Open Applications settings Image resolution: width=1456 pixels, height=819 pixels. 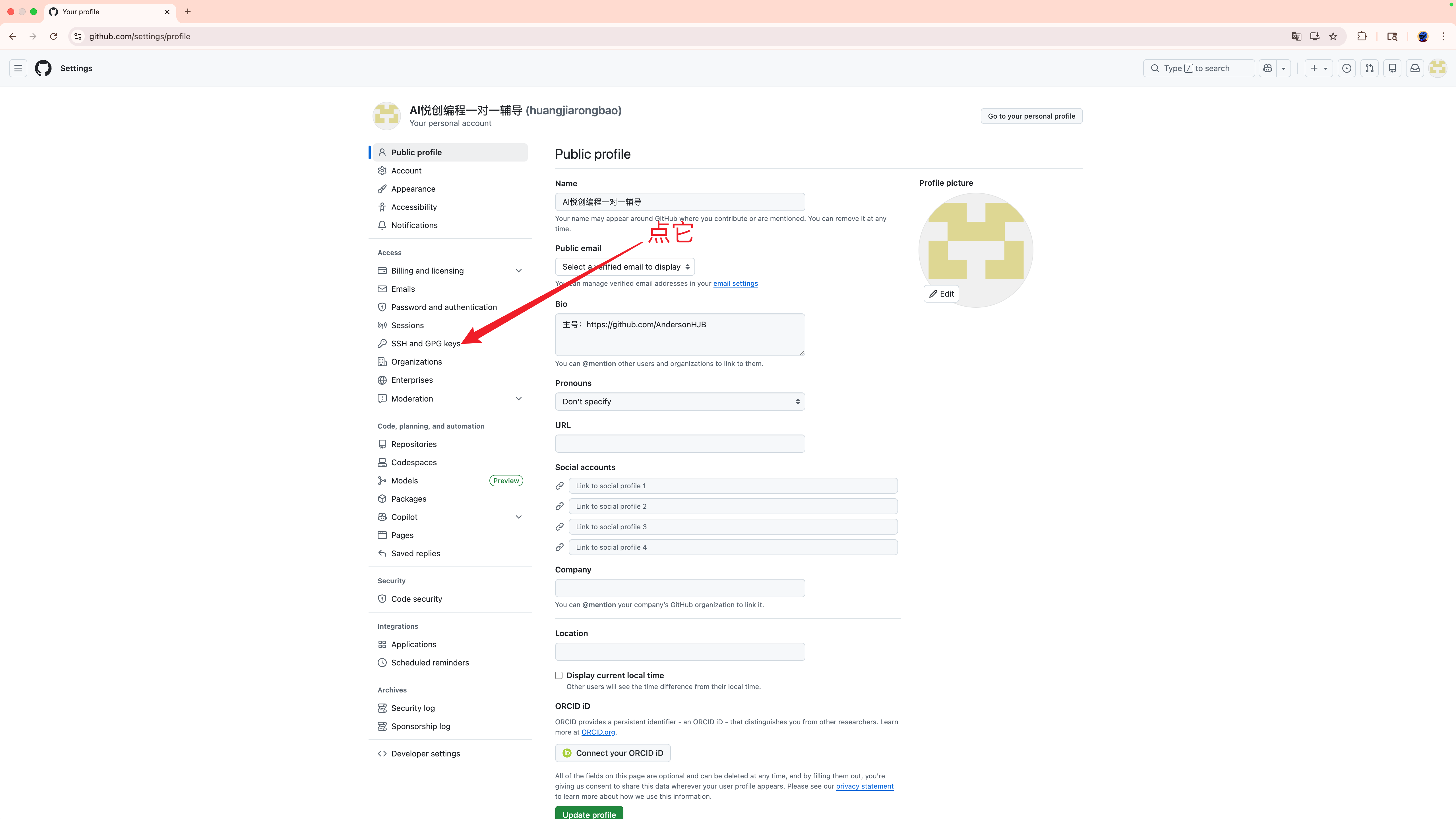(x=450, y=644)
